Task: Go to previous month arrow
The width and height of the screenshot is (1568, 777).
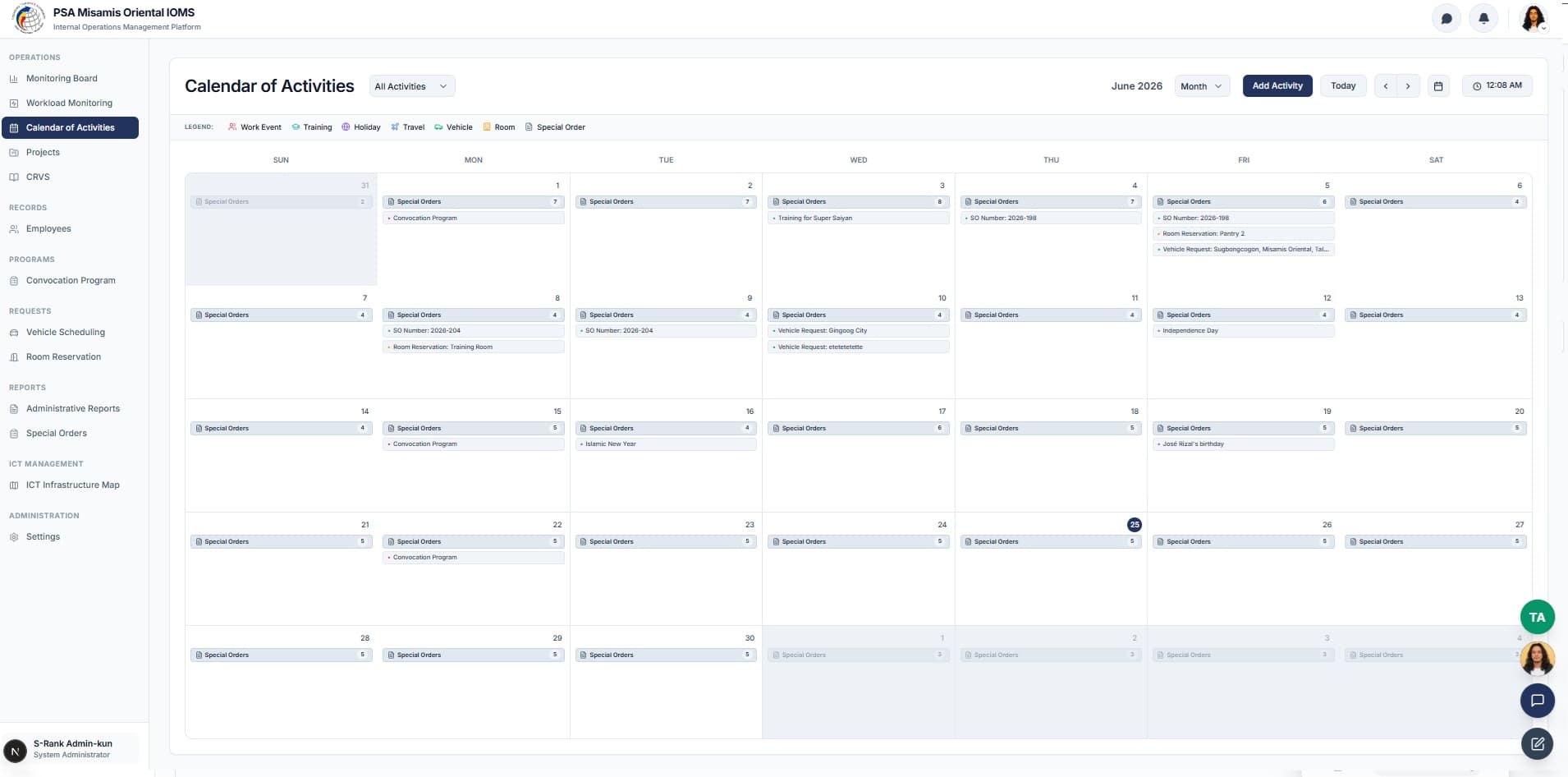Action: (x=1386, y=86)
